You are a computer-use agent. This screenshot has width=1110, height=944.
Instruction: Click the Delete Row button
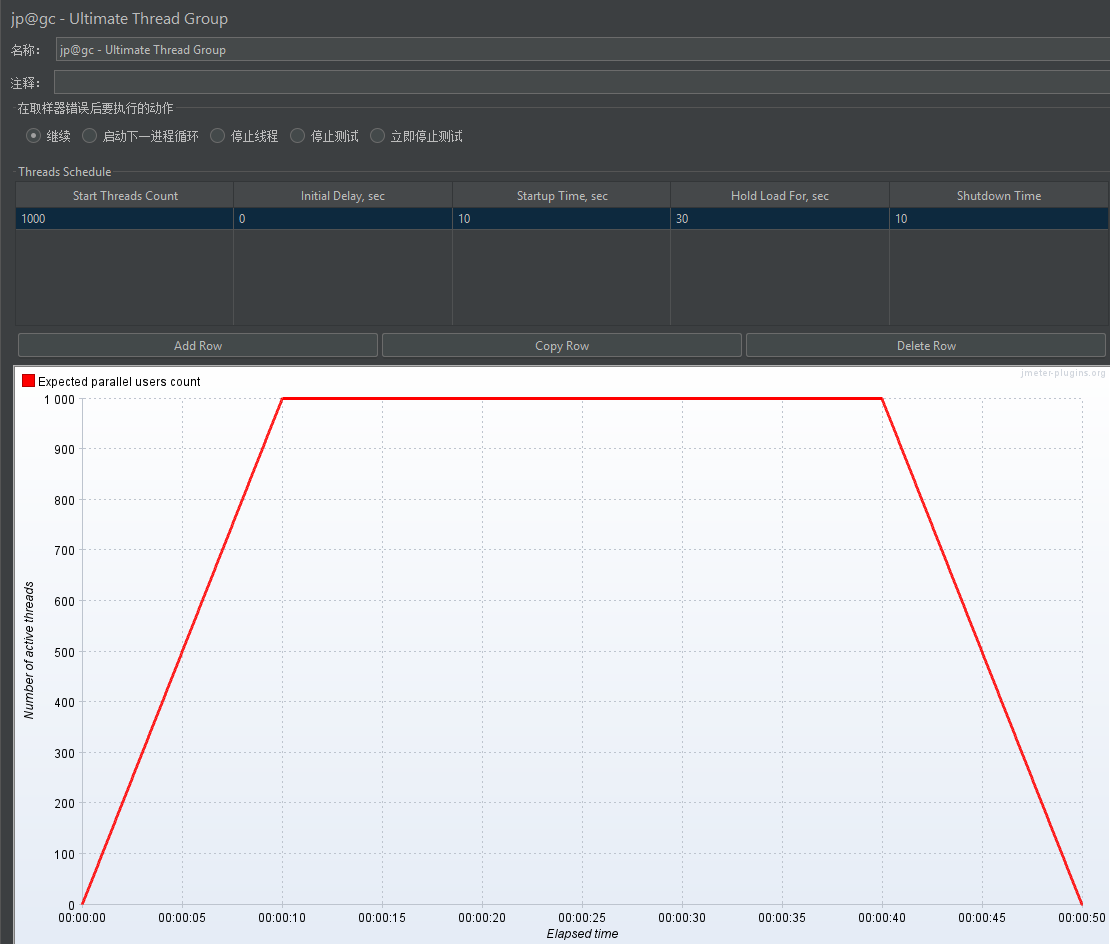click(x=926, y=345)
